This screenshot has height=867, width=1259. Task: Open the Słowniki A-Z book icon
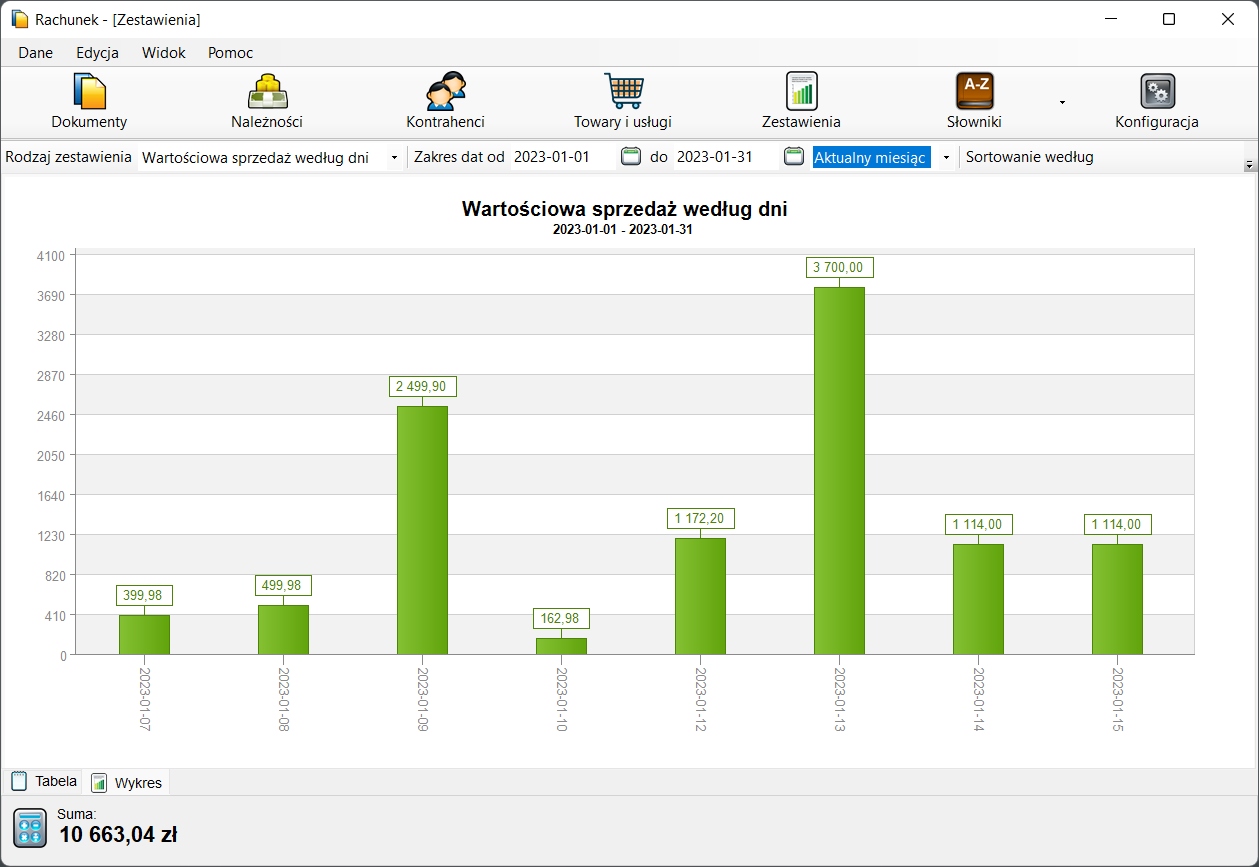(x=974, y=92)
